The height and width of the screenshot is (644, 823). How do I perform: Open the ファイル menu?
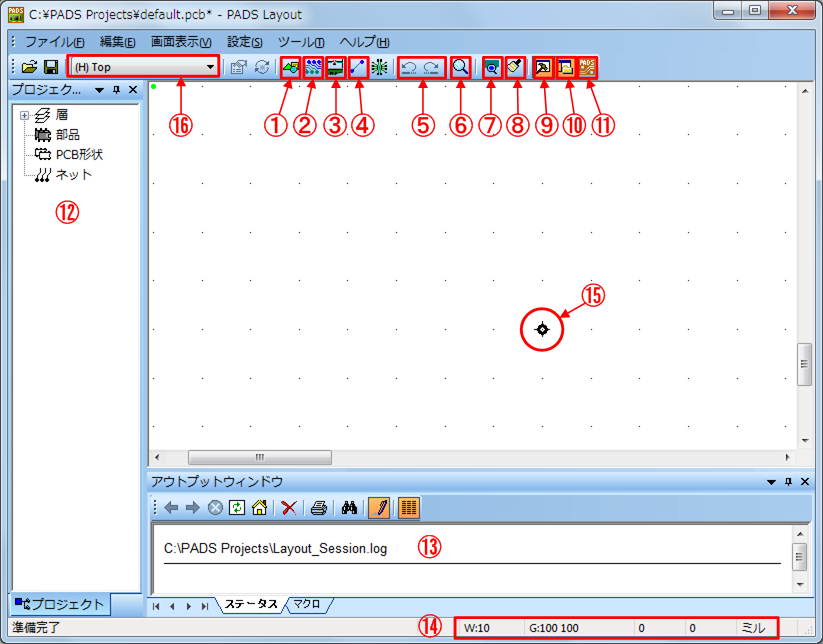(55, 42)
